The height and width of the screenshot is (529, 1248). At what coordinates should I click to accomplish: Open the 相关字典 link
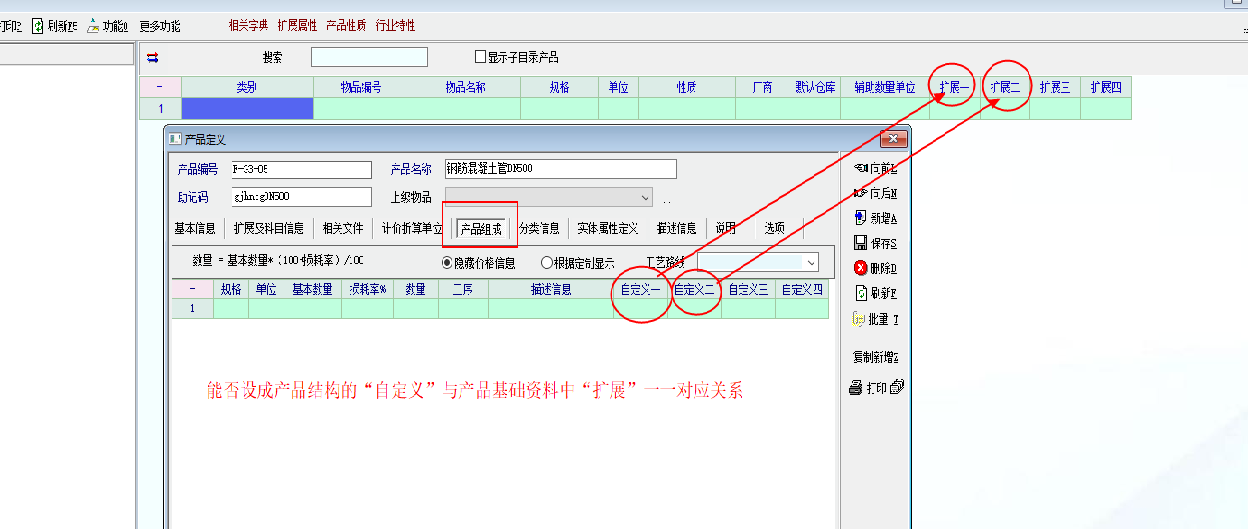pos(248,26)
